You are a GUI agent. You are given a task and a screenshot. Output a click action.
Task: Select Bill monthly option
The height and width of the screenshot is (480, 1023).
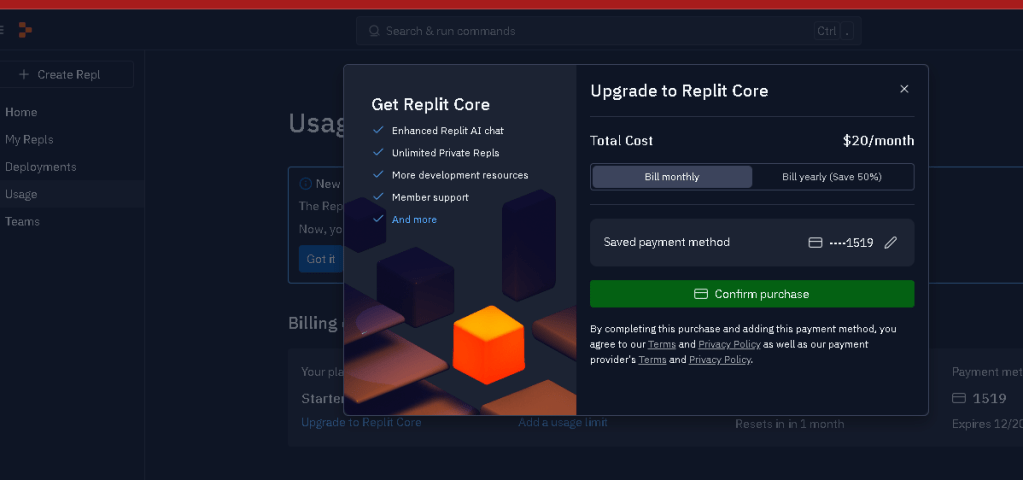[x=672, y=177]
